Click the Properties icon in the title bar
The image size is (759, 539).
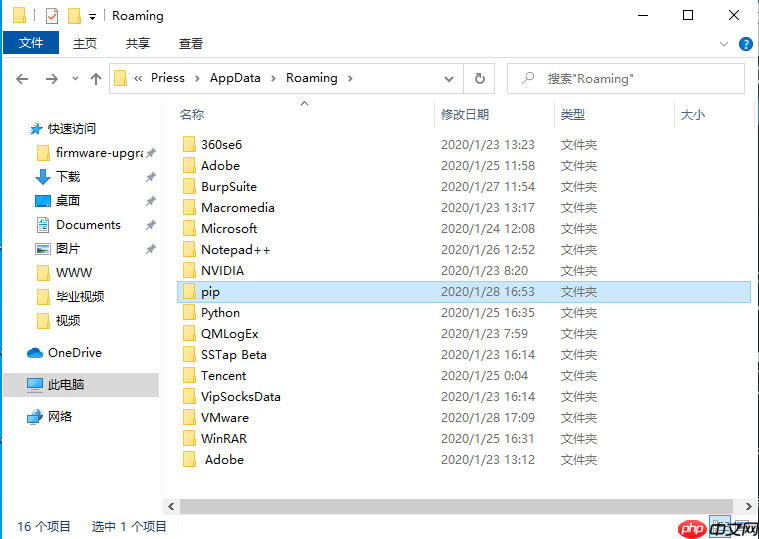tap(52, 16)
